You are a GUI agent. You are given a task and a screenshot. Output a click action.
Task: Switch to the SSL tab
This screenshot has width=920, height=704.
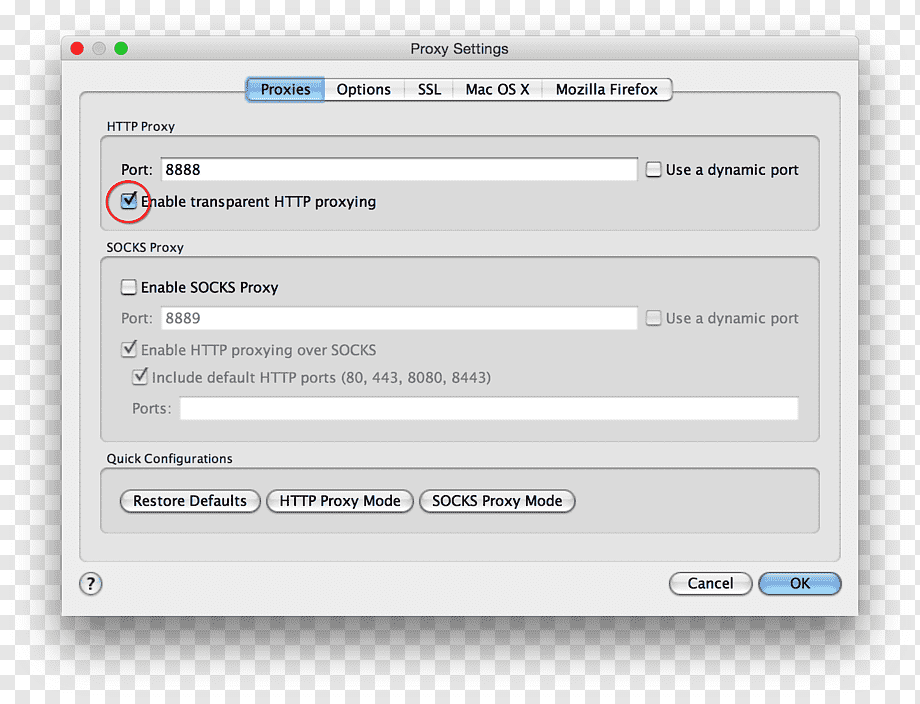pyautogui.click(x=429, y=90)
